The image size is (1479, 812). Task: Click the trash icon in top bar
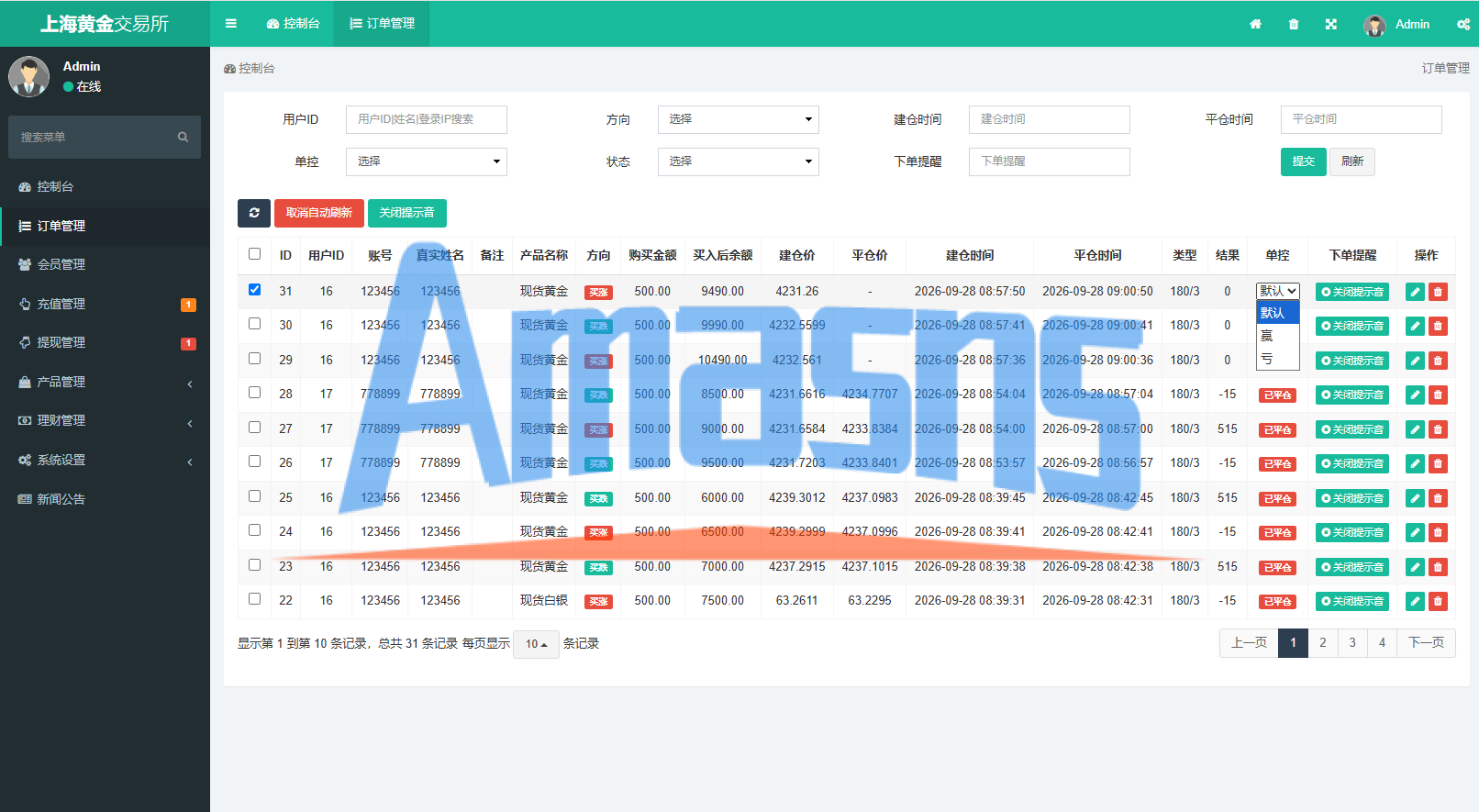1294,25
